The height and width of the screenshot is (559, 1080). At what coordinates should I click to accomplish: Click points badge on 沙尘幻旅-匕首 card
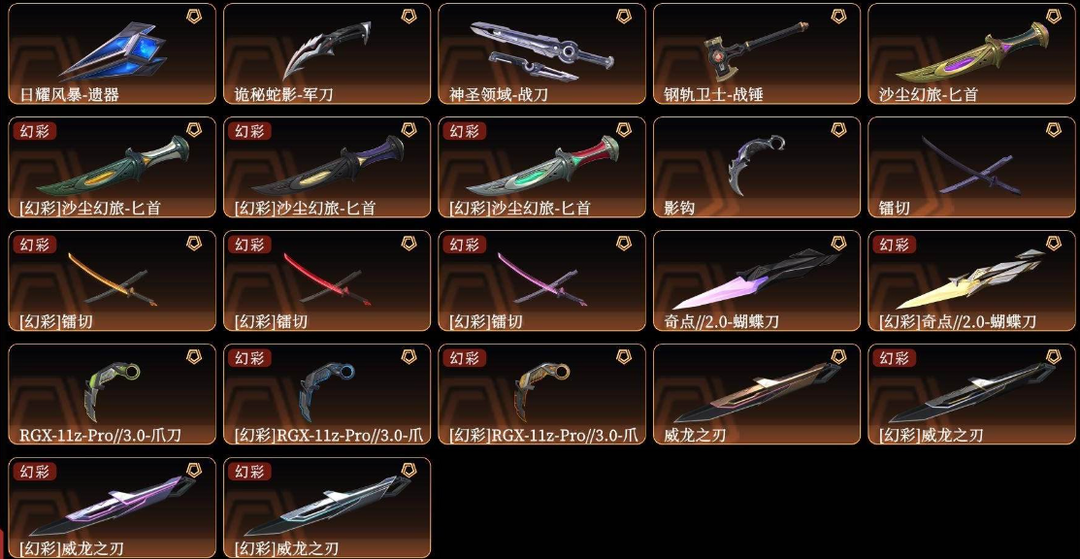tap(1053, 15)
